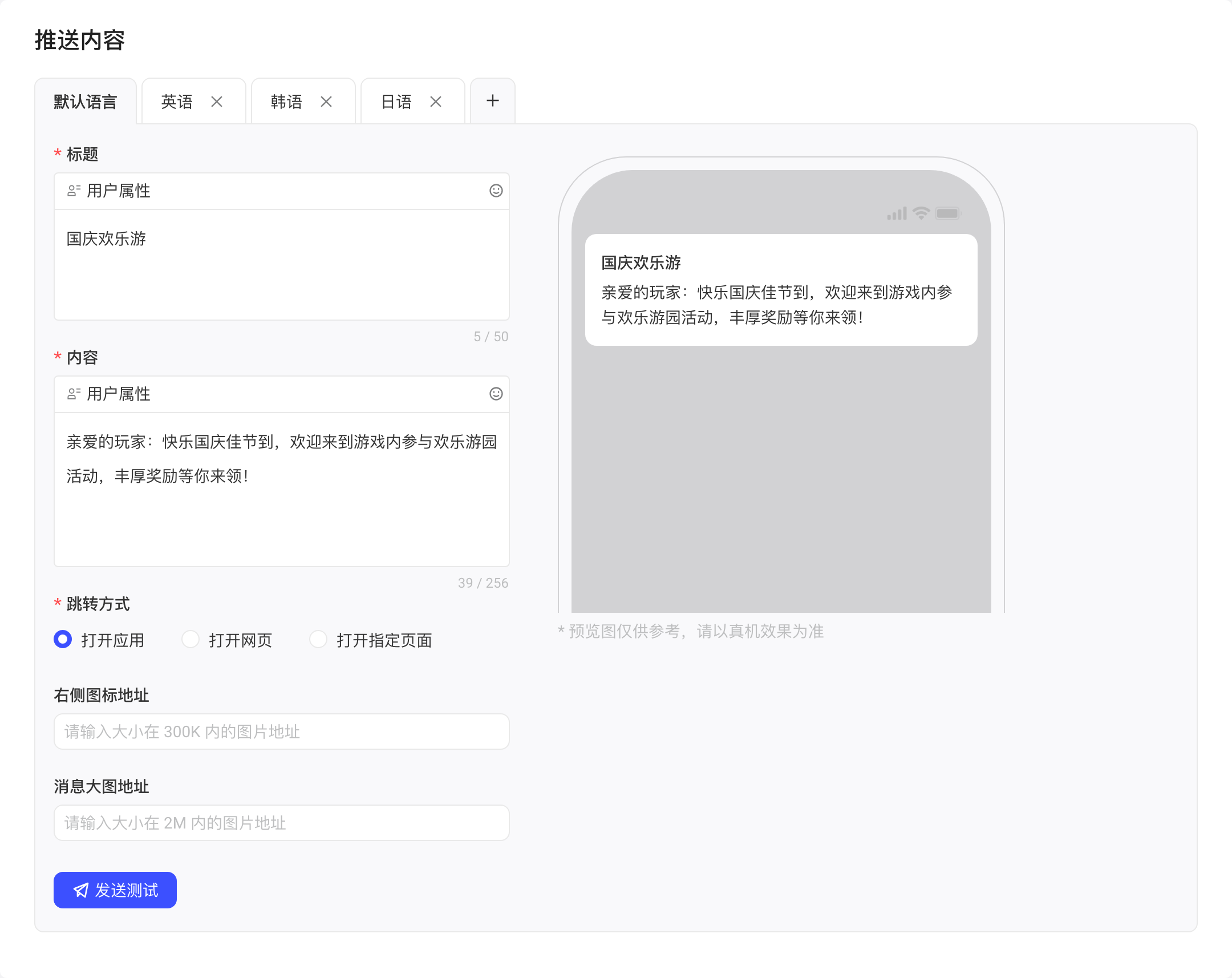This screenshot has width=1232, height=978.
Task: Insert 用户属性 into the 标题 field
Action: point(108,191)
